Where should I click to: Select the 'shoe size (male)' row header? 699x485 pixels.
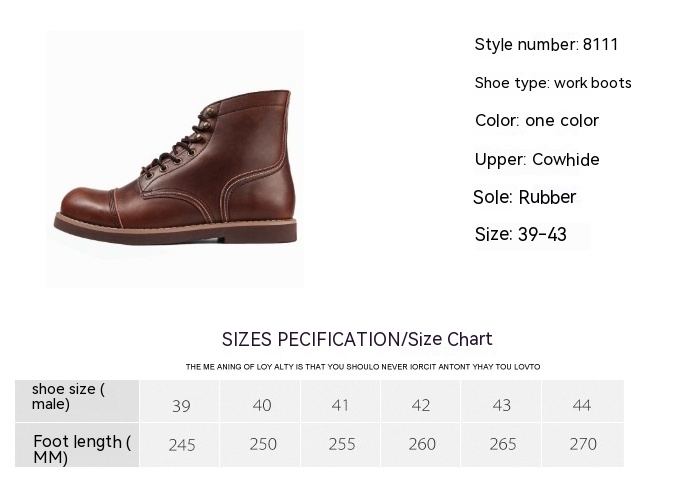(x=68, y=397)
